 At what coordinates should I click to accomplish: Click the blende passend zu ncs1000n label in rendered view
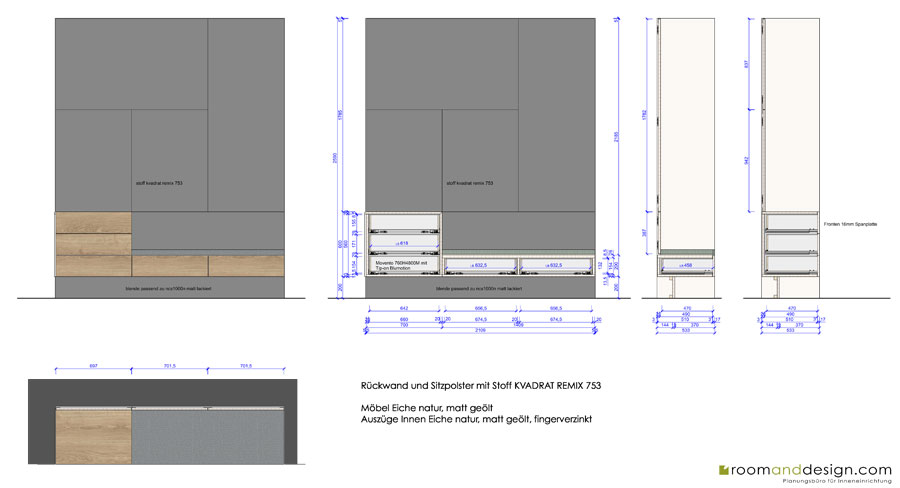pyautogui.click(x=168, y=289)
